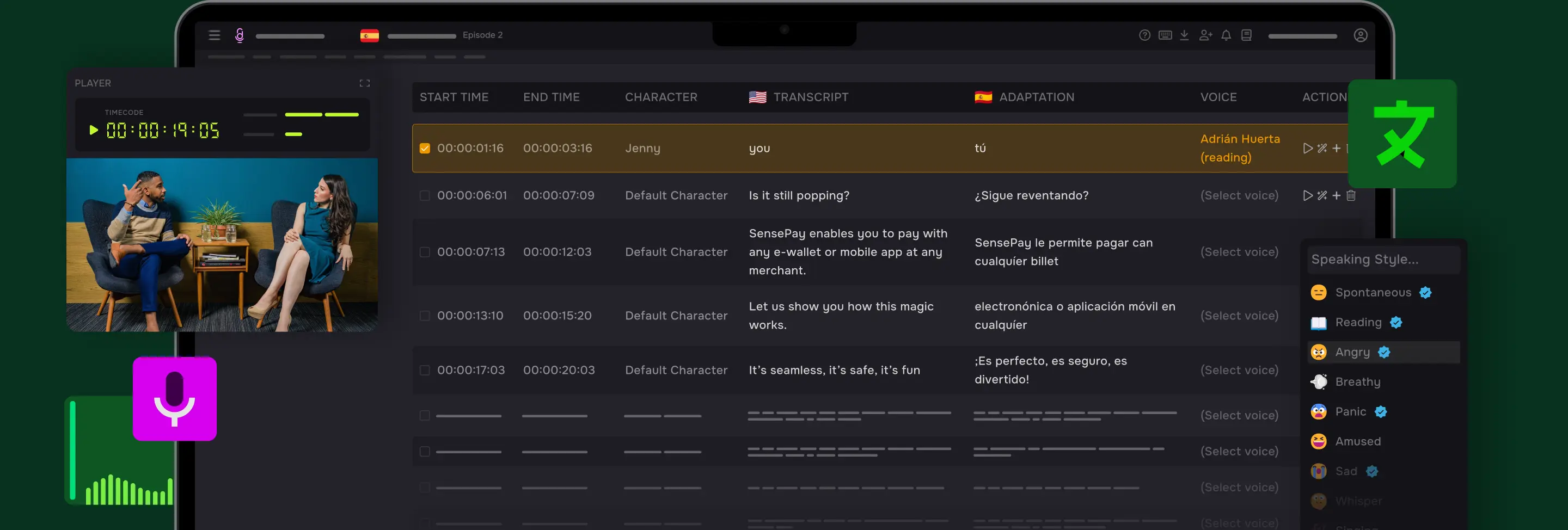Check the 00:00:07:13 row checkbox
This screenshot has height=530, width=1568.
pos(425,252)
